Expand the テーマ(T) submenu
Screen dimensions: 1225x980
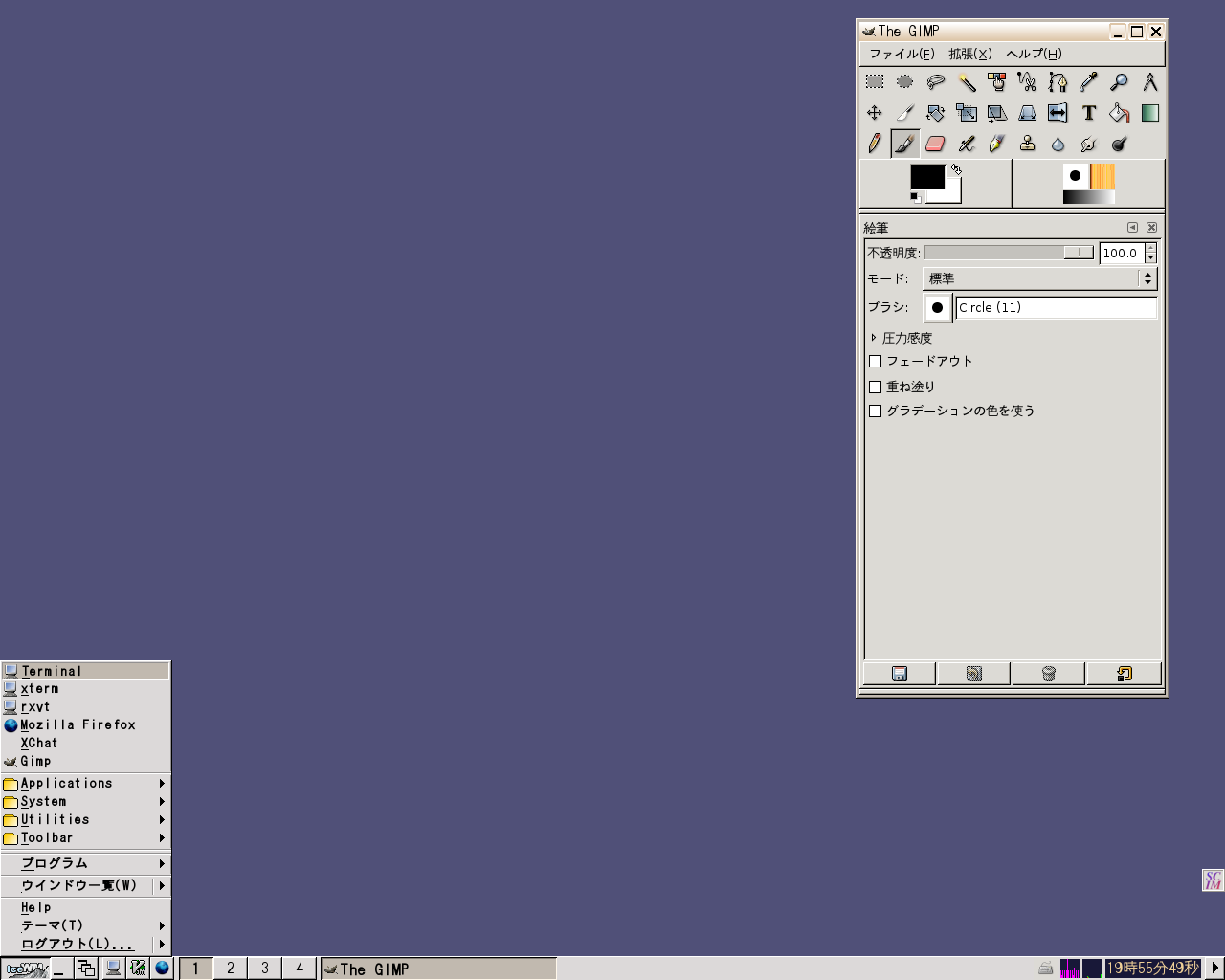point(86,925)
